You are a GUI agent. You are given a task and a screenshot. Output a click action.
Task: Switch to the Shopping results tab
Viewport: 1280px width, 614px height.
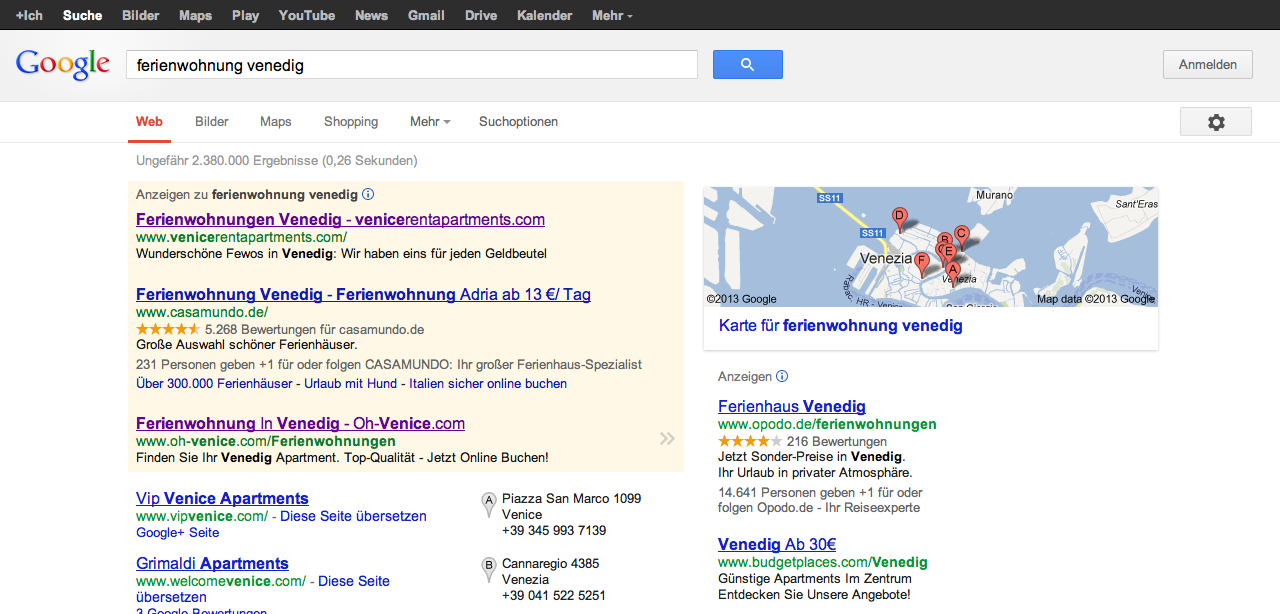coord(351,122)
